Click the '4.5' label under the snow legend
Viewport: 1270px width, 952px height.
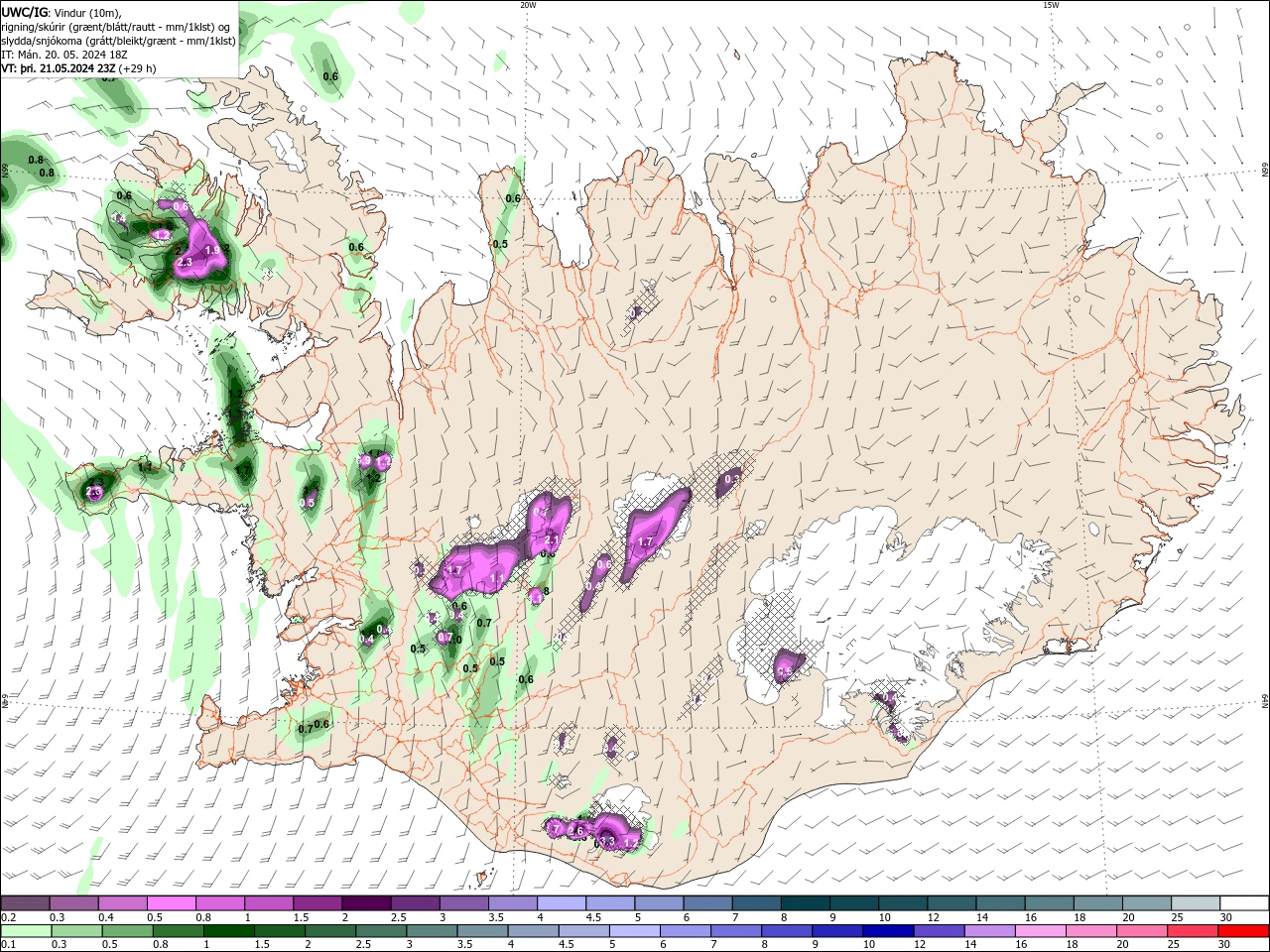pyautogui.click(x=593, y=917)
